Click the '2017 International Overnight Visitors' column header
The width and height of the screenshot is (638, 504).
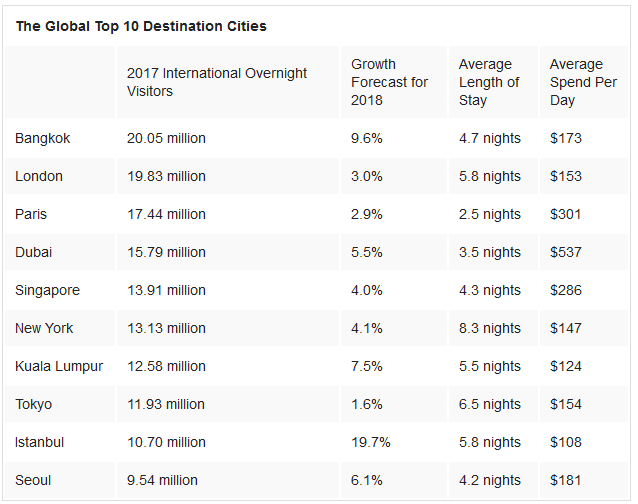pos(217,82)
